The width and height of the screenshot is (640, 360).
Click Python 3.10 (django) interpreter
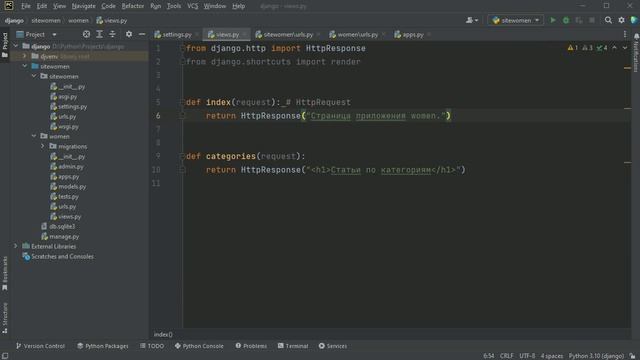click(x=596, y=356)
